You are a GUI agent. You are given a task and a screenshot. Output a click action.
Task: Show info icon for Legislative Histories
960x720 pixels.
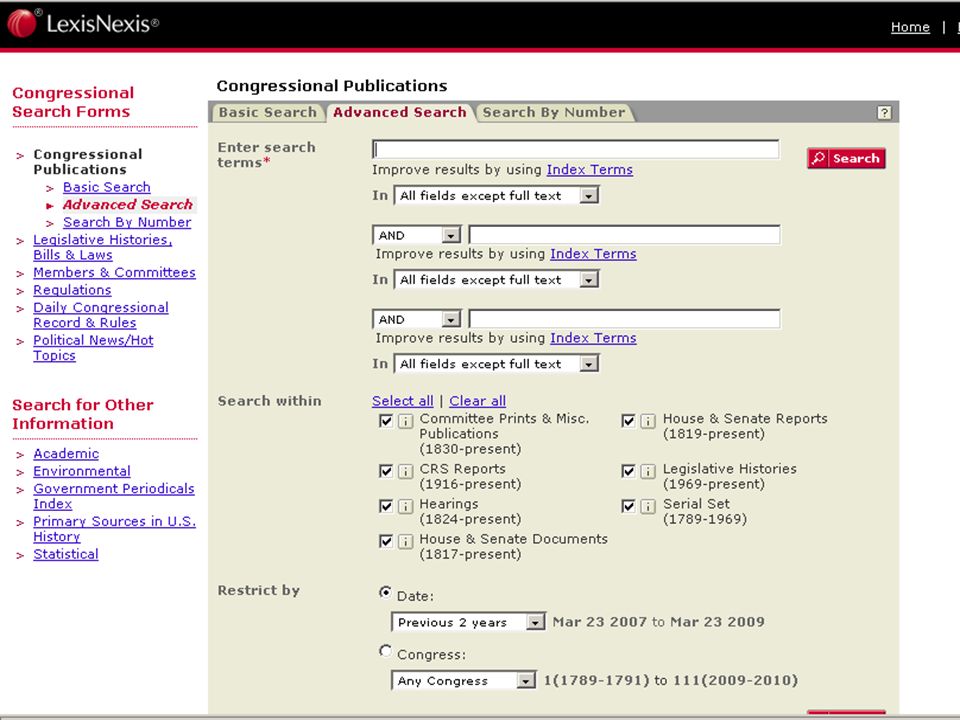pyautogui.click(x=648, y=471)
